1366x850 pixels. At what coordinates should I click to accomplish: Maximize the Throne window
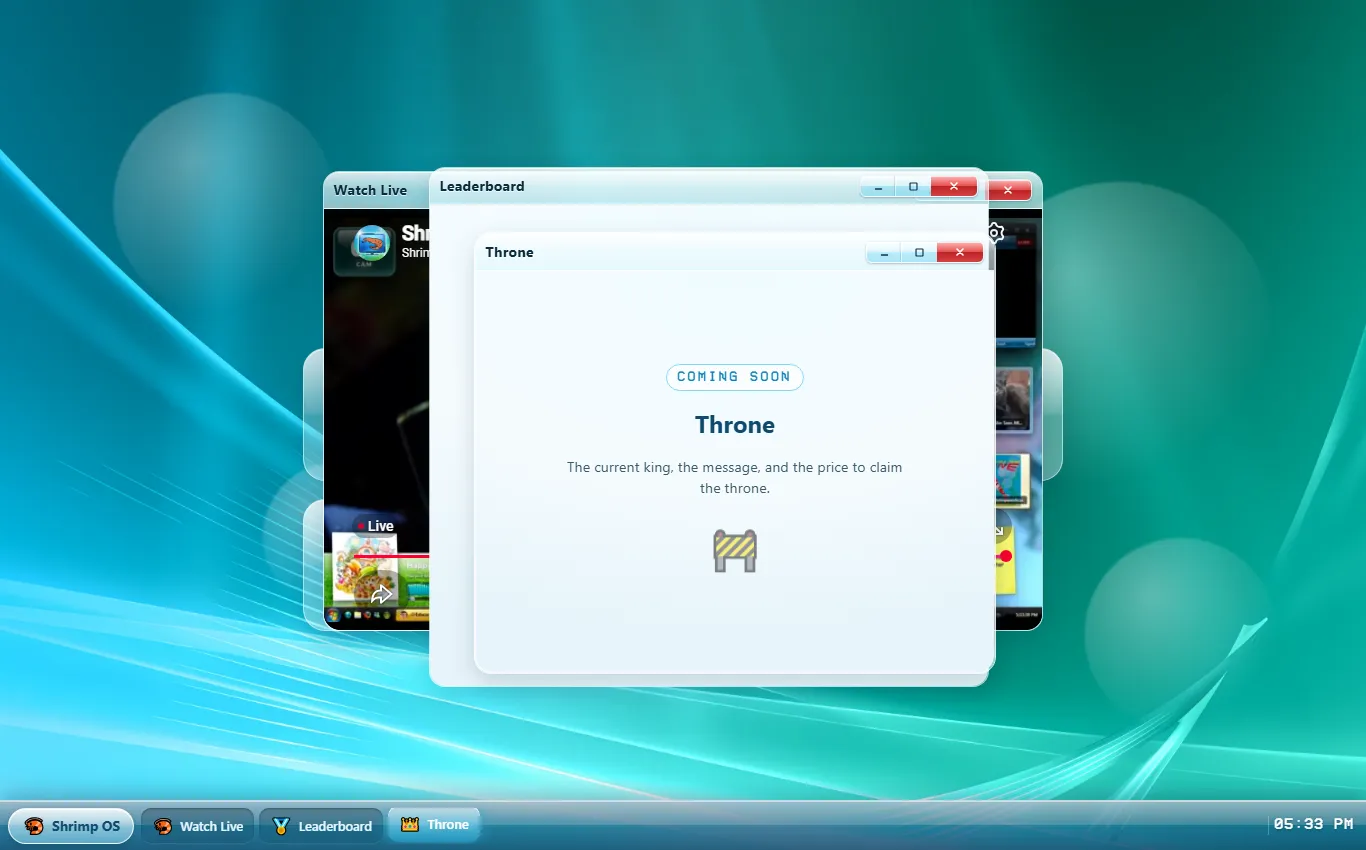point(919,253)
